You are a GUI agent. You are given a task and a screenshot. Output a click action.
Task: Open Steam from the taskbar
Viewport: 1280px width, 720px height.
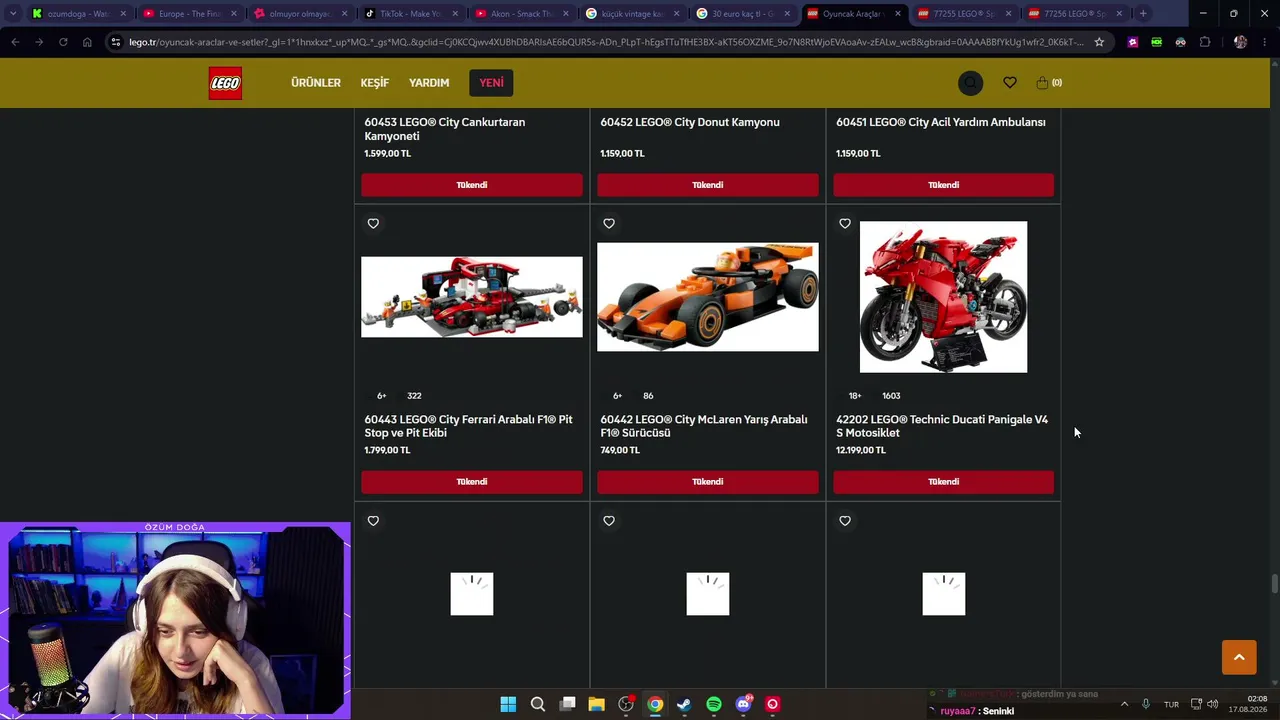[684, 704]
